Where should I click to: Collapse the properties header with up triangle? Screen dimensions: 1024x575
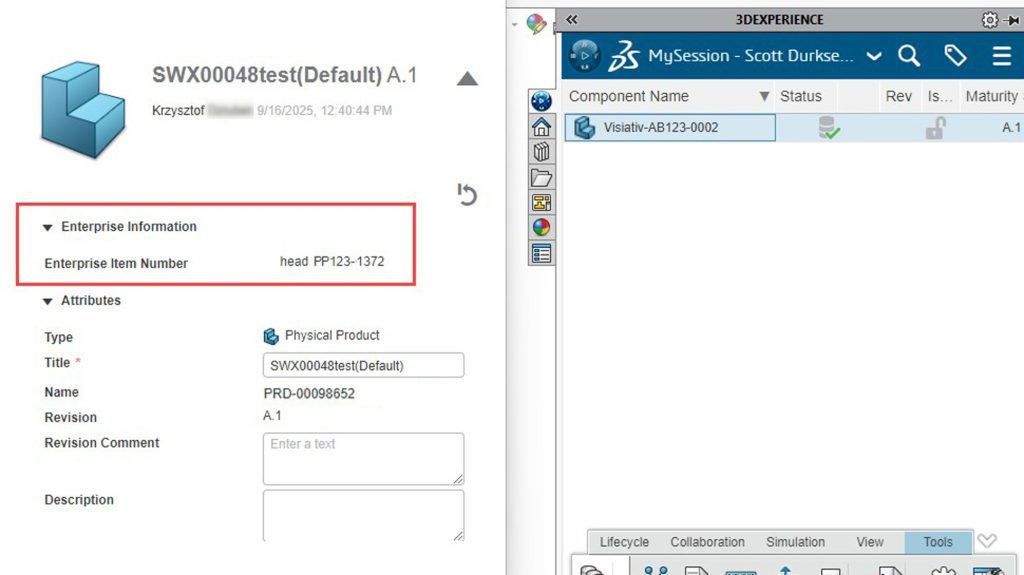[467, 79]
